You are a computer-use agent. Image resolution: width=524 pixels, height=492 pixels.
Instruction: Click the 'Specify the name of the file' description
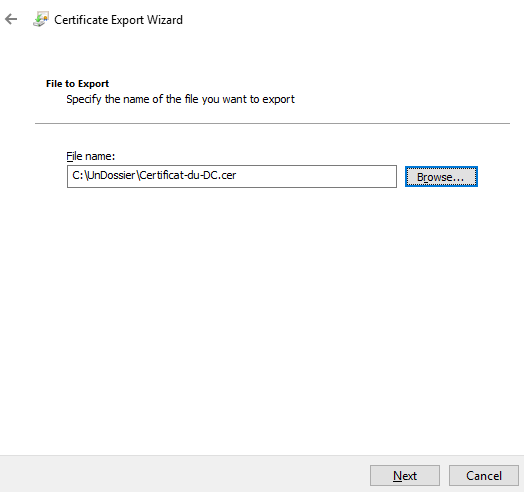tap(180, 99)
